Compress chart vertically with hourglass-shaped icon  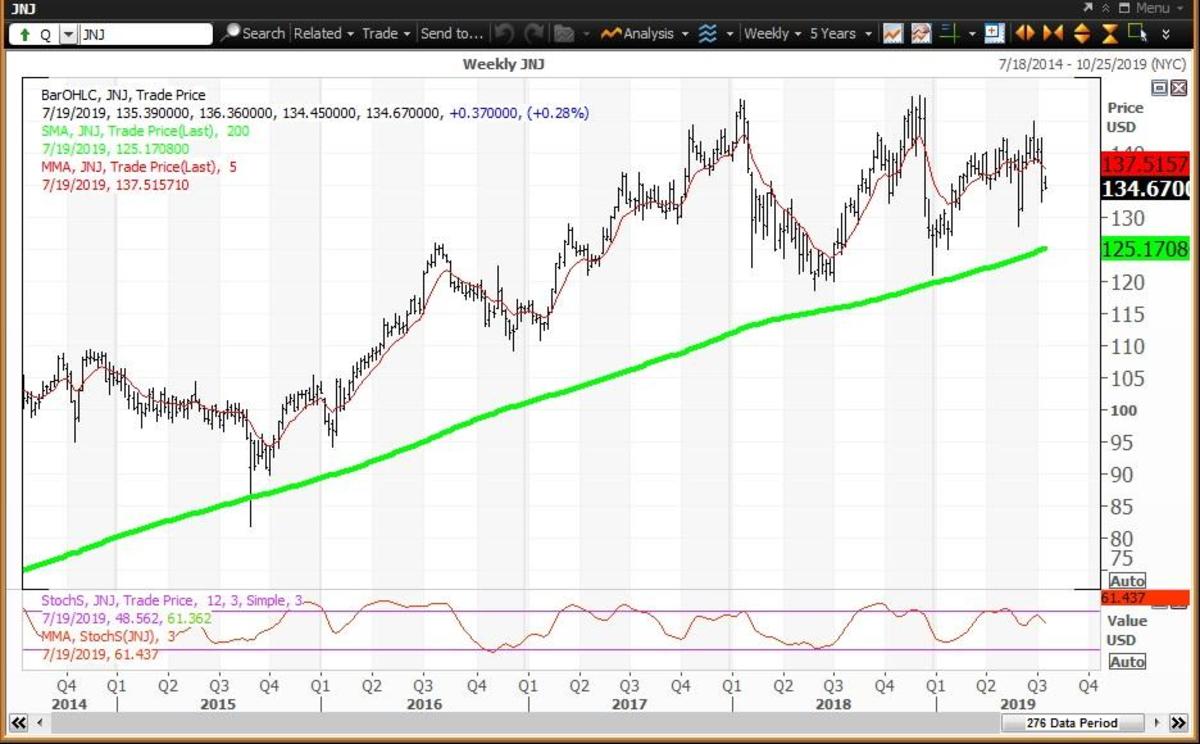(1109, 33)
